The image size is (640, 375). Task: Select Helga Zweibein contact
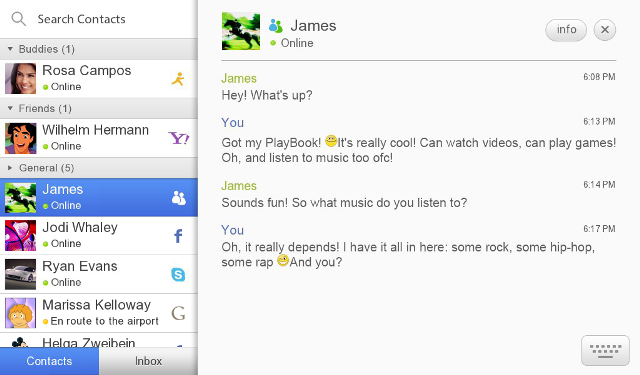coord(99,340)
